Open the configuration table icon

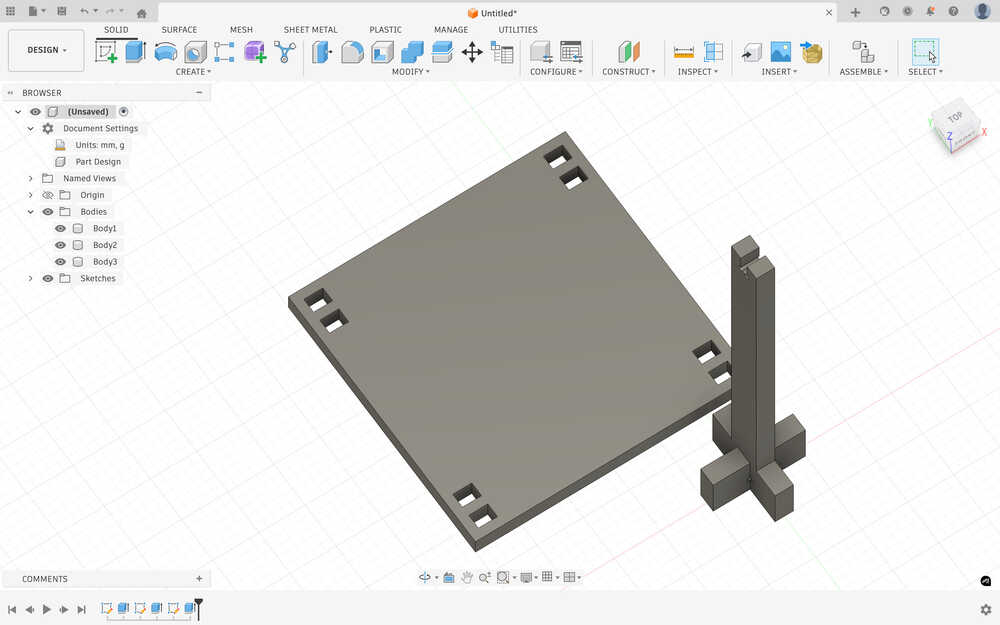[571, 52]
